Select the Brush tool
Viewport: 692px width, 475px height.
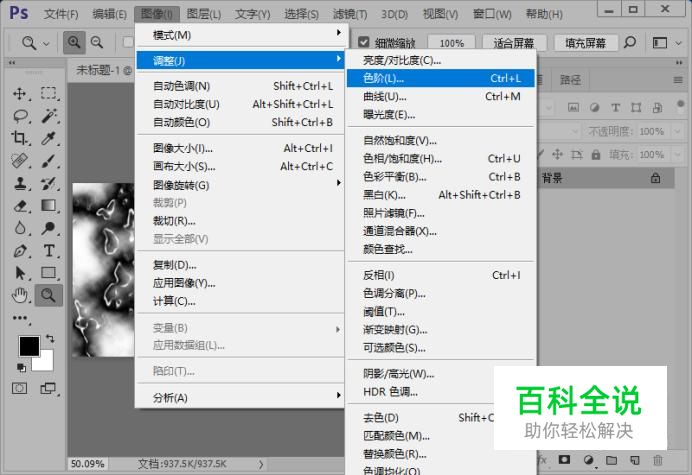pyautogui.click(x=49, y=161)
